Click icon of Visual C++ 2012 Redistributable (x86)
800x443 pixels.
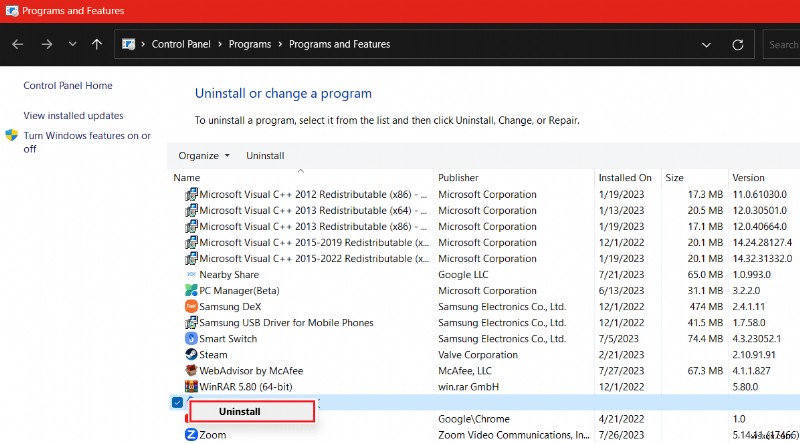tap(191, 194)
